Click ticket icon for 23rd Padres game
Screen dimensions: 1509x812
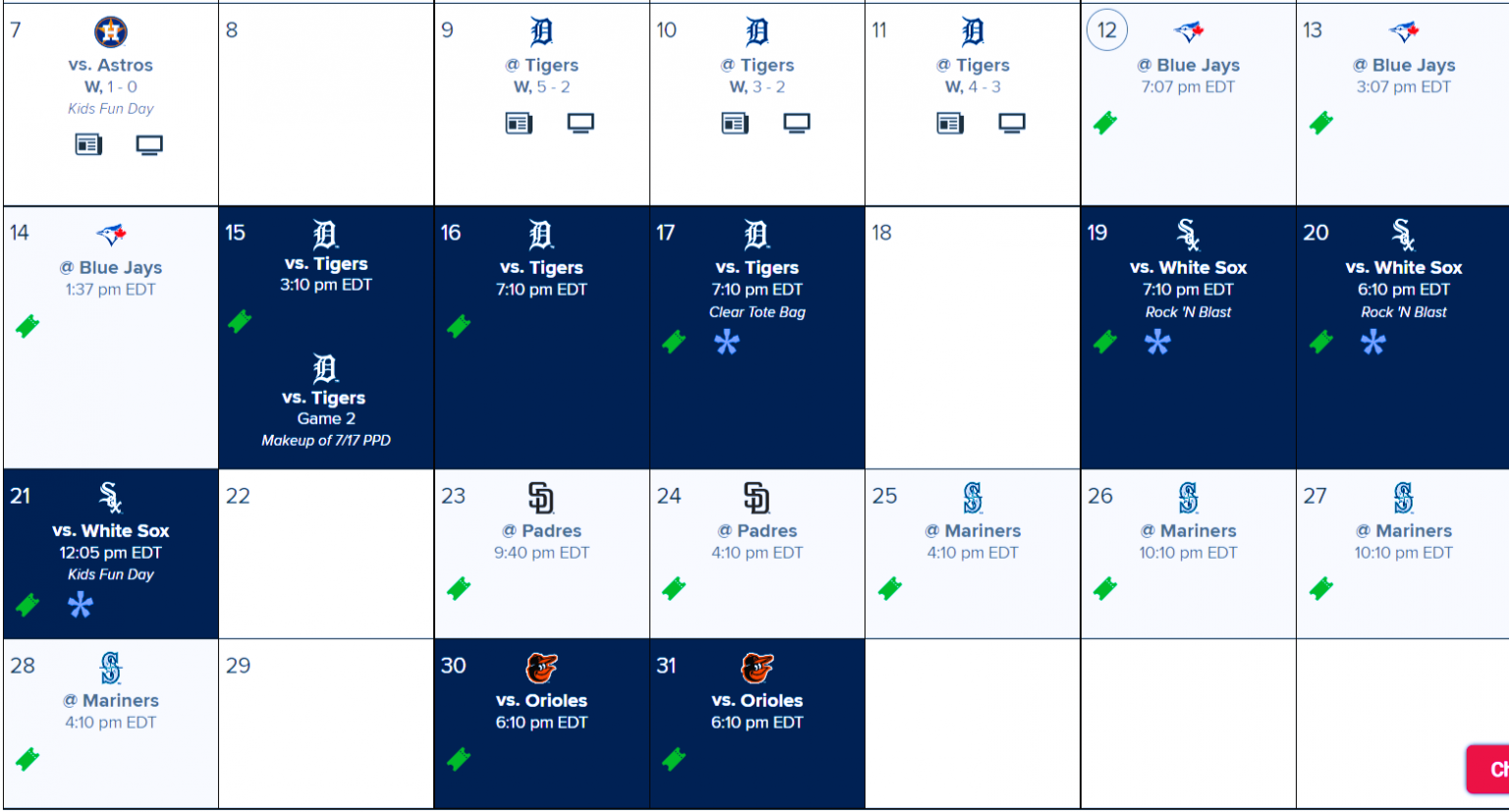(459, 588)
